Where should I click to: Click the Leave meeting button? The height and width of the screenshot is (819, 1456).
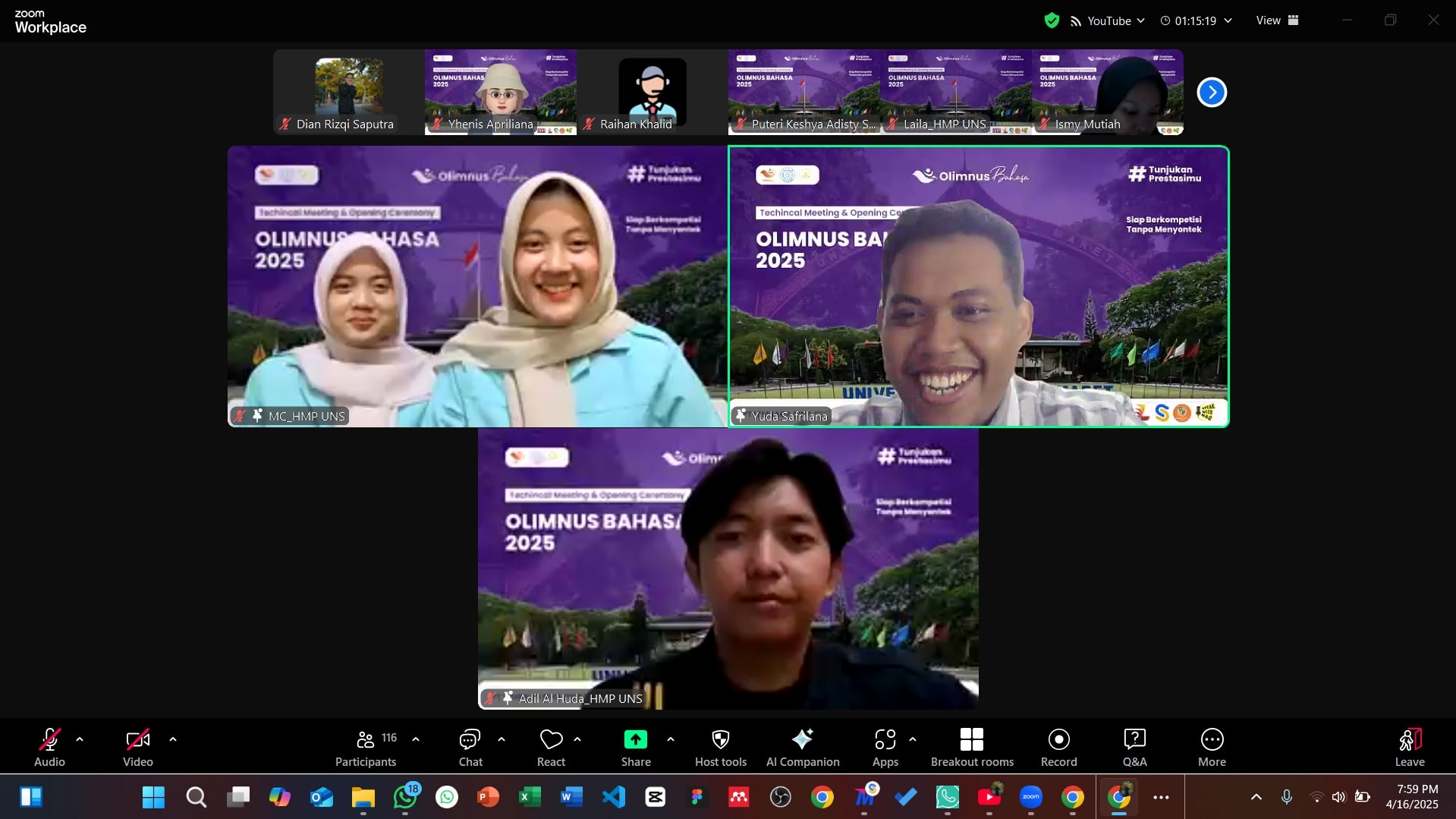point(1409,747)
